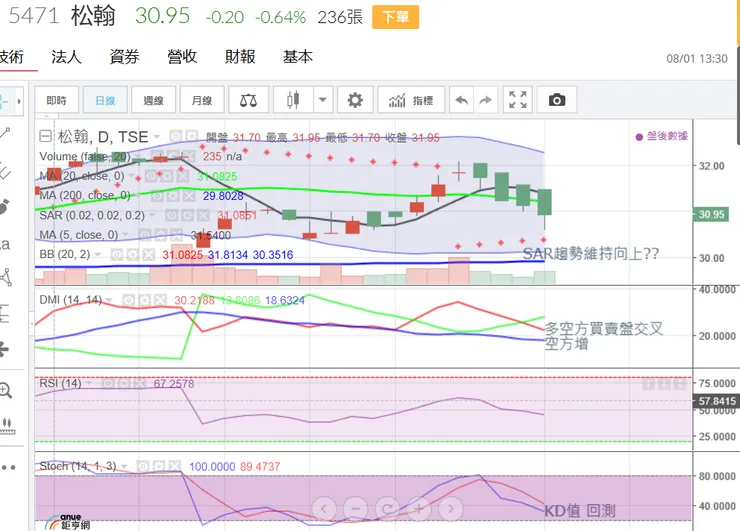The width and height of the screenshot is (740, 531).
Task: Undo the last chart action
Action: coord(461,100)
